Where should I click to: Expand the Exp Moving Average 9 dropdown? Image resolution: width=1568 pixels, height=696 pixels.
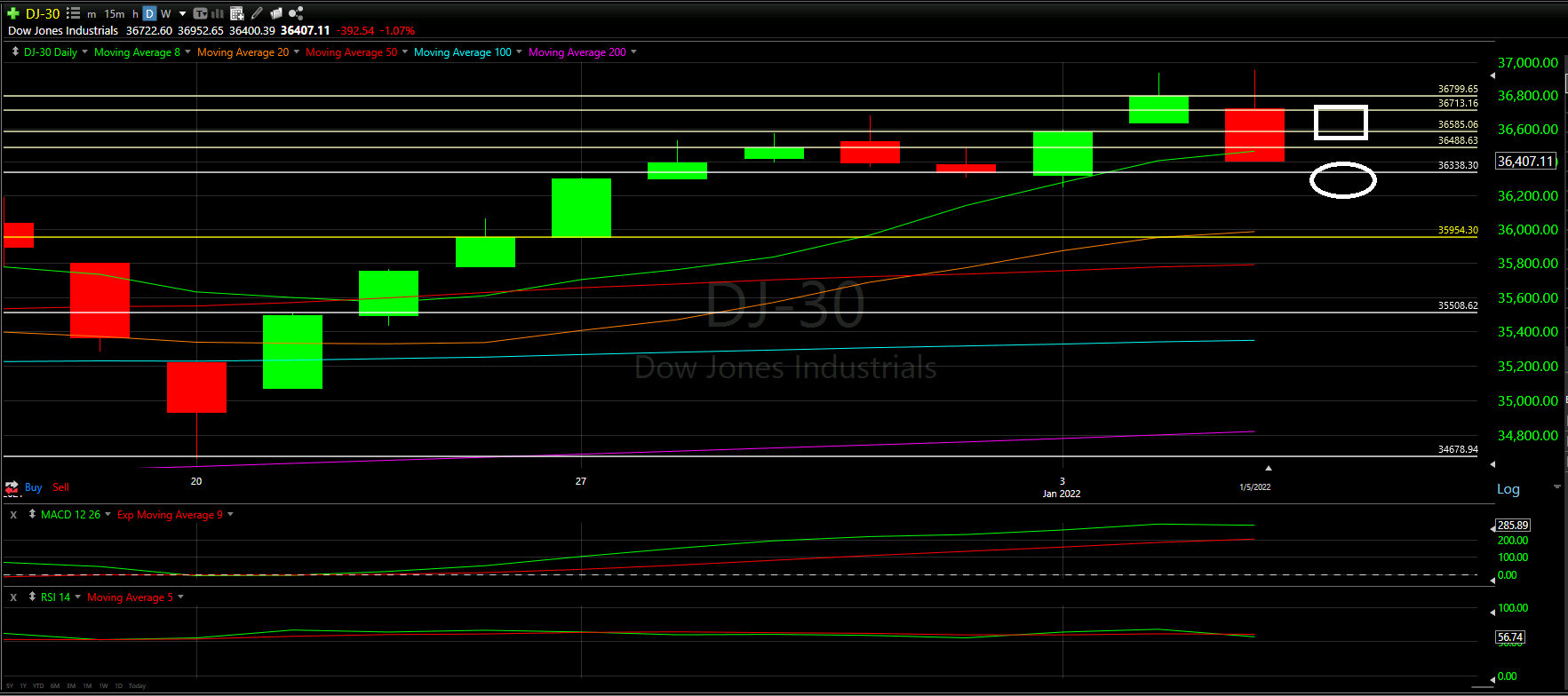[x=230, y=515]
